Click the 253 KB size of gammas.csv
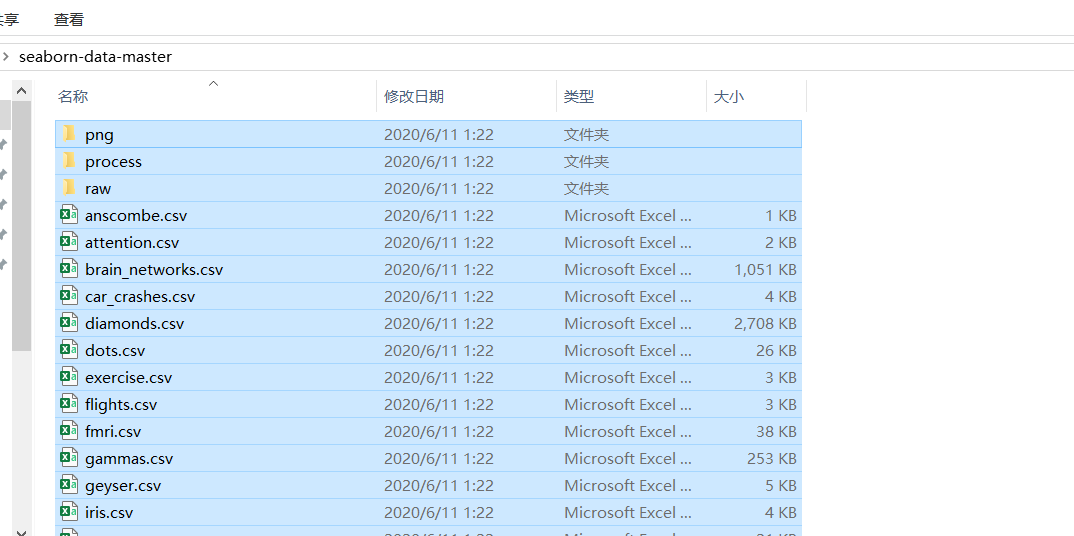This screenshot has height=536, width=1074. point(772,459)
